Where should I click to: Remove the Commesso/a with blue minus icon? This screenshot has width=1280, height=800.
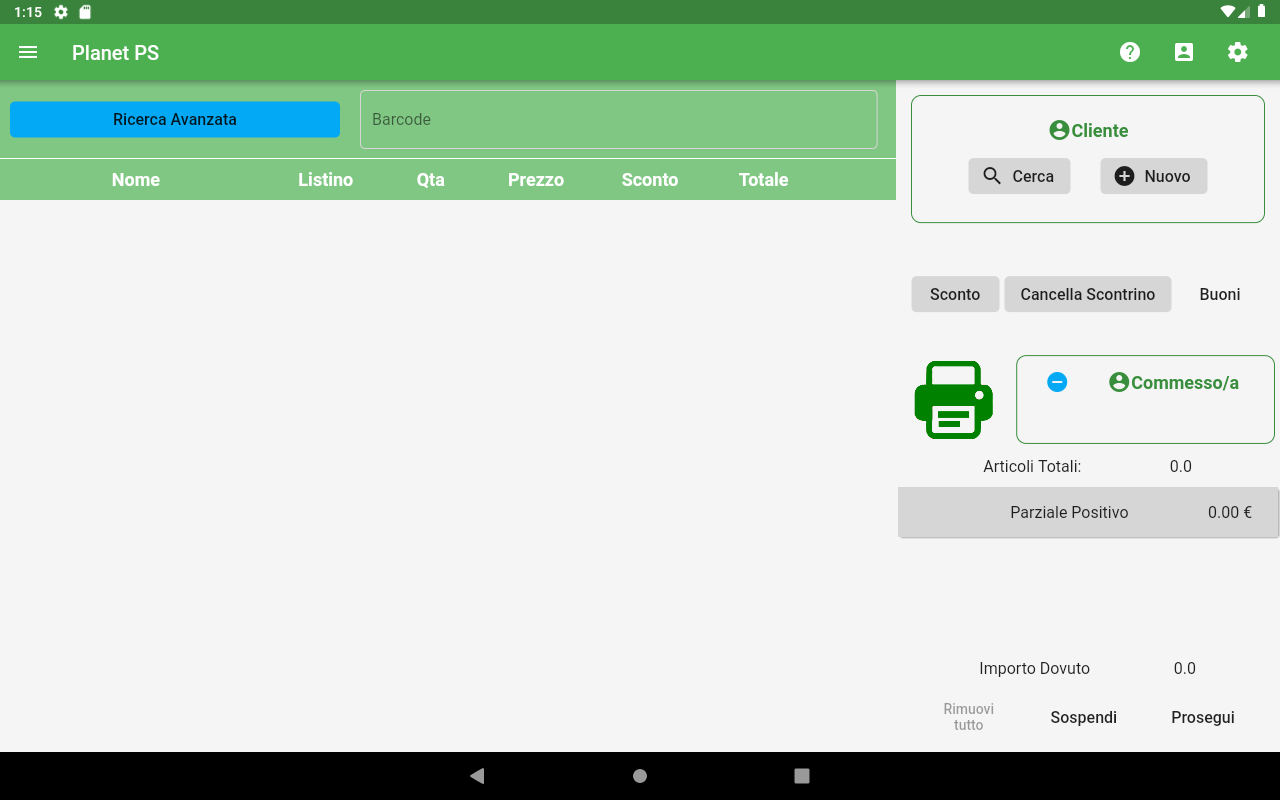1057,382
